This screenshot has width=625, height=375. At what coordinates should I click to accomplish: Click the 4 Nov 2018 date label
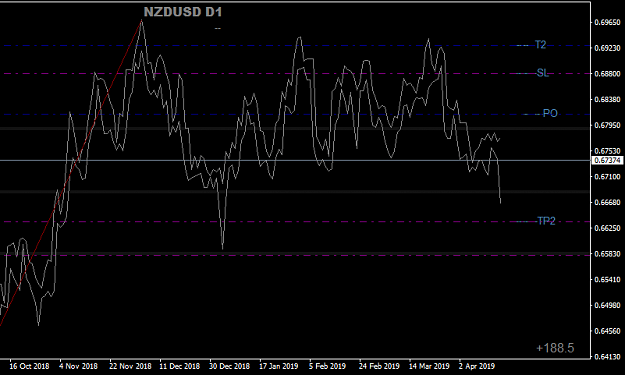tap(79, 366)
